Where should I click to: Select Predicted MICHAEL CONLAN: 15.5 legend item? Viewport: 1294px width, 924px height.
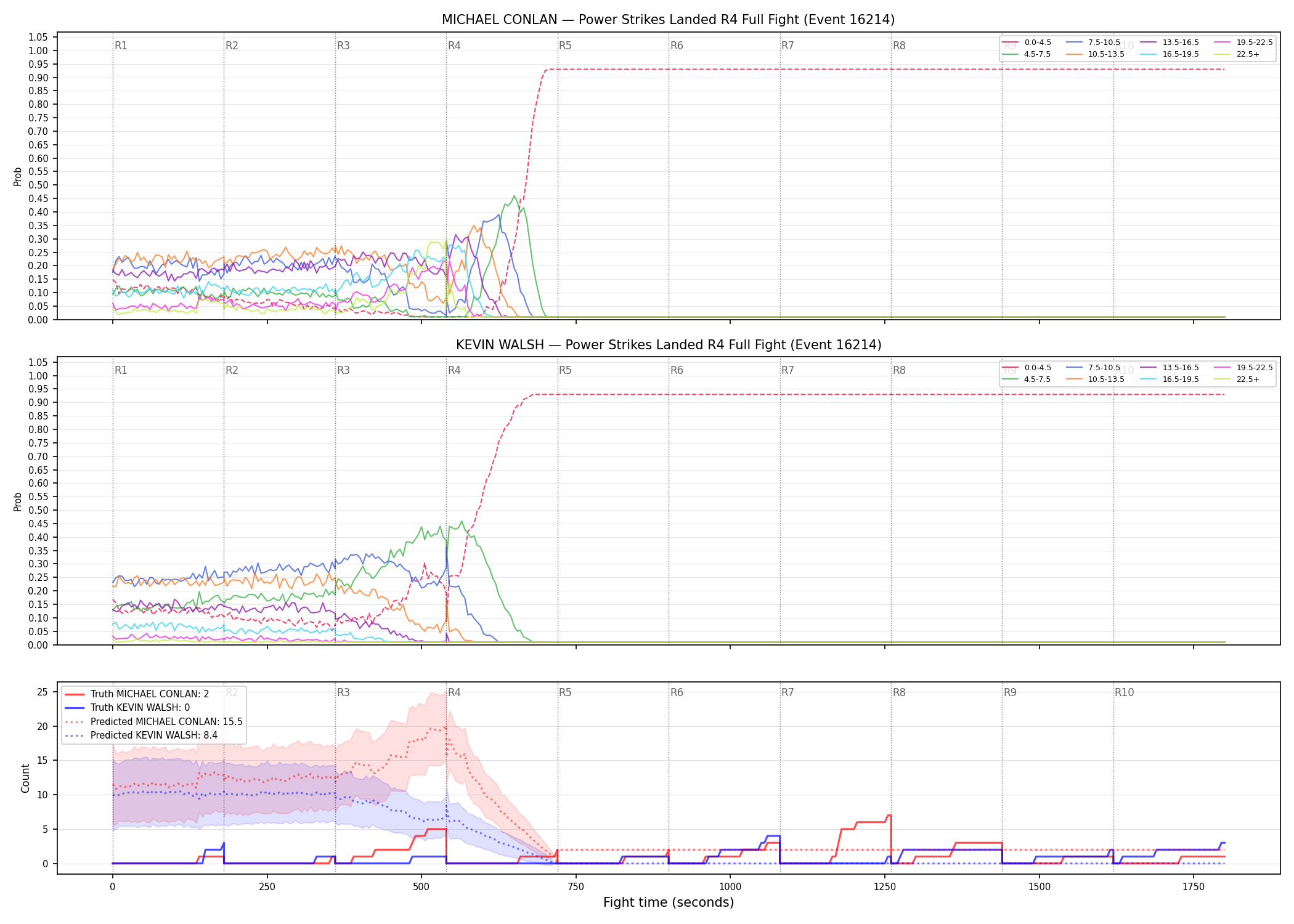point(153,721)
